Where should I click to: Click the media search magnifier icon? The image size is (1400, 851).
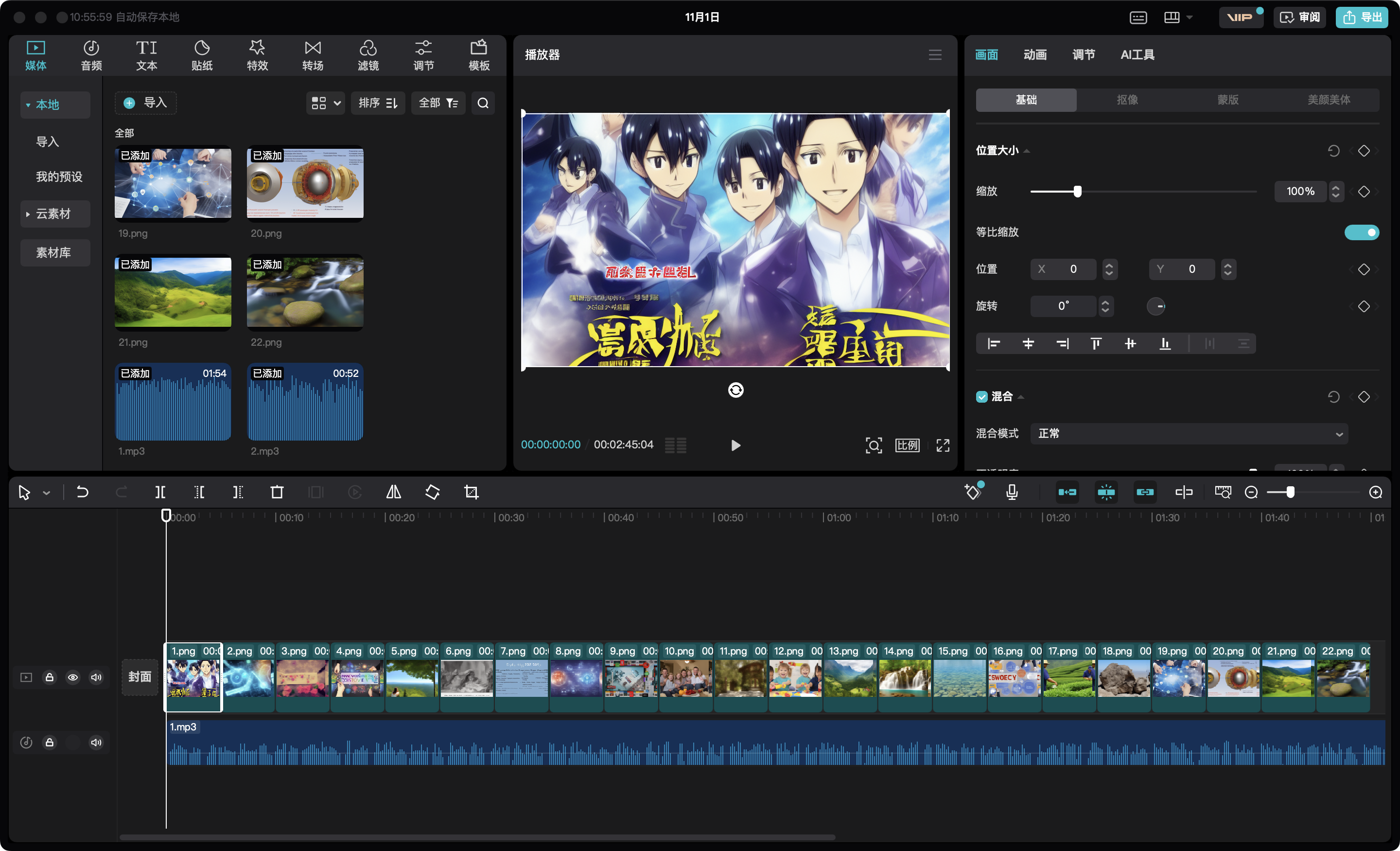pos(483,103)
